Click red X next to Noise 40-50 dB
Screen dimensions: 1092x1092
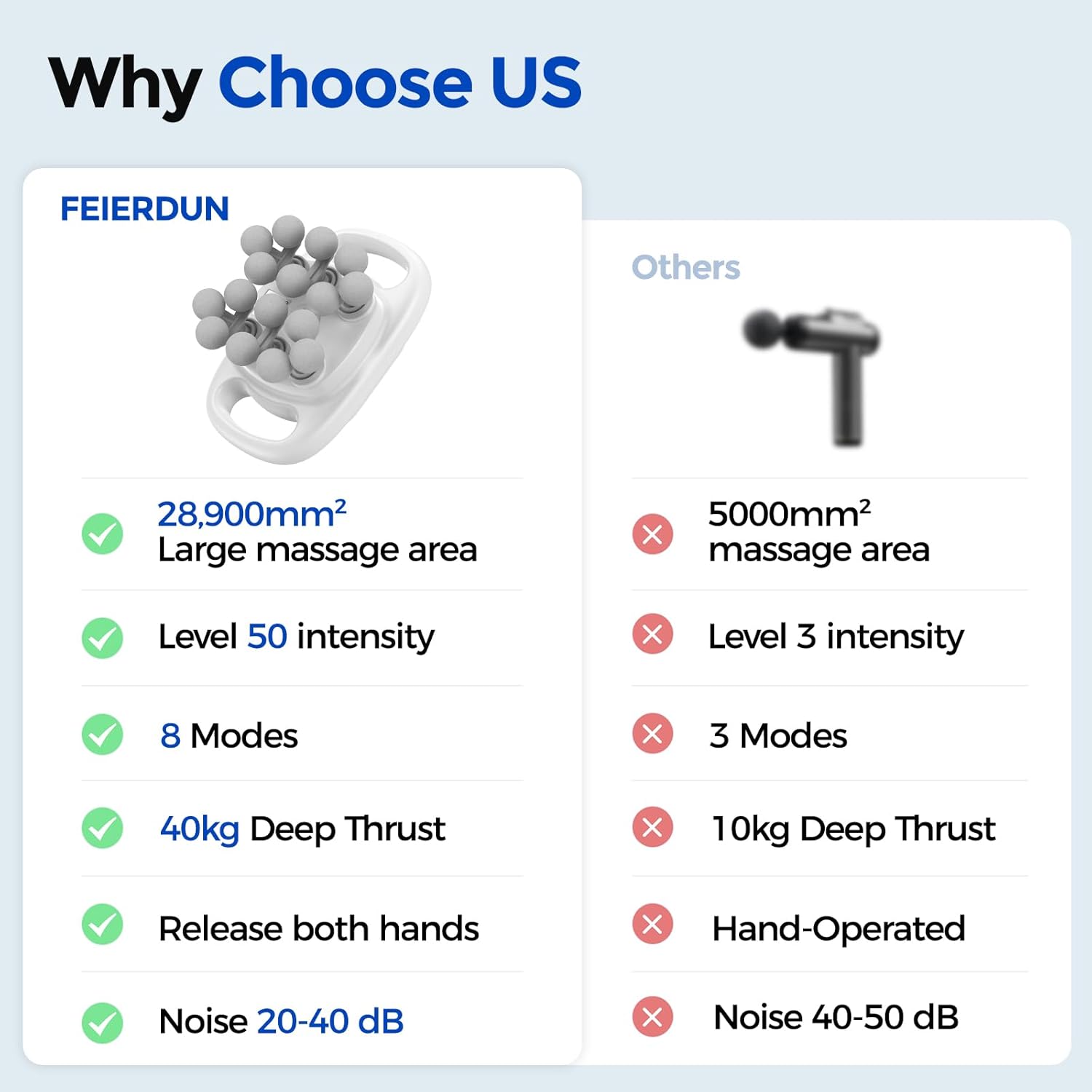[x=652, y=1016]
